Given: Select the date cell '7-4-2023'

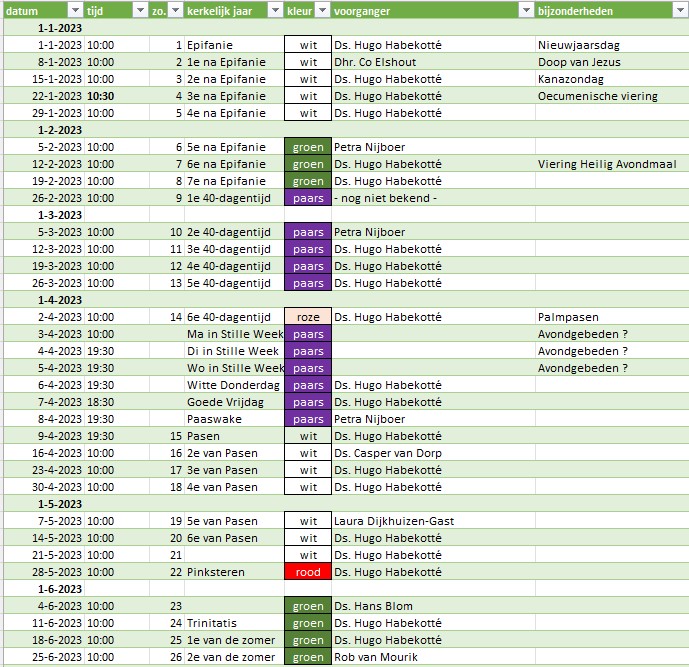Looking at the screenshot, I should tap(44, 402).
